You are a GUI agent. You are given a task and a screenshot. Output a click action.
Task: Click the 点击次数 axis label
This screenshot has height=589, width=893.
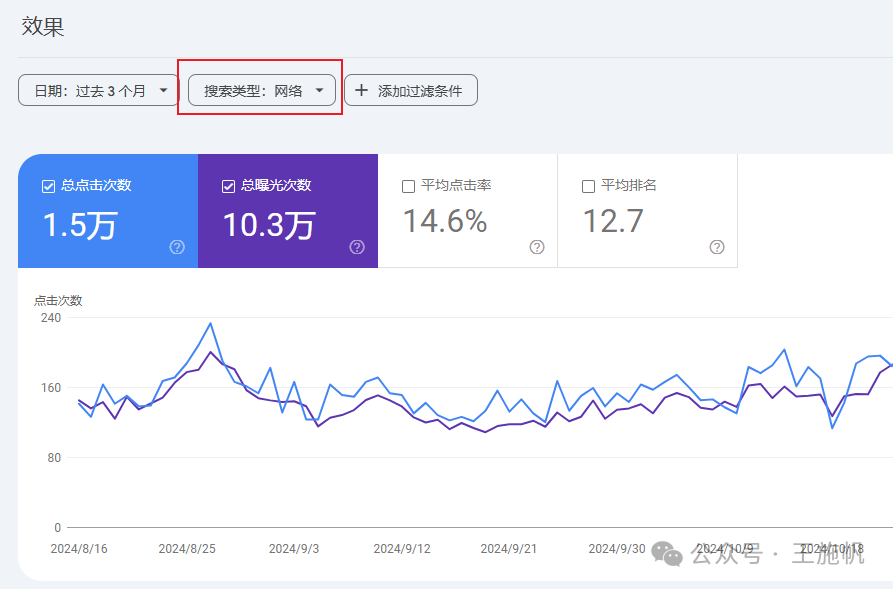click(58, 301)
